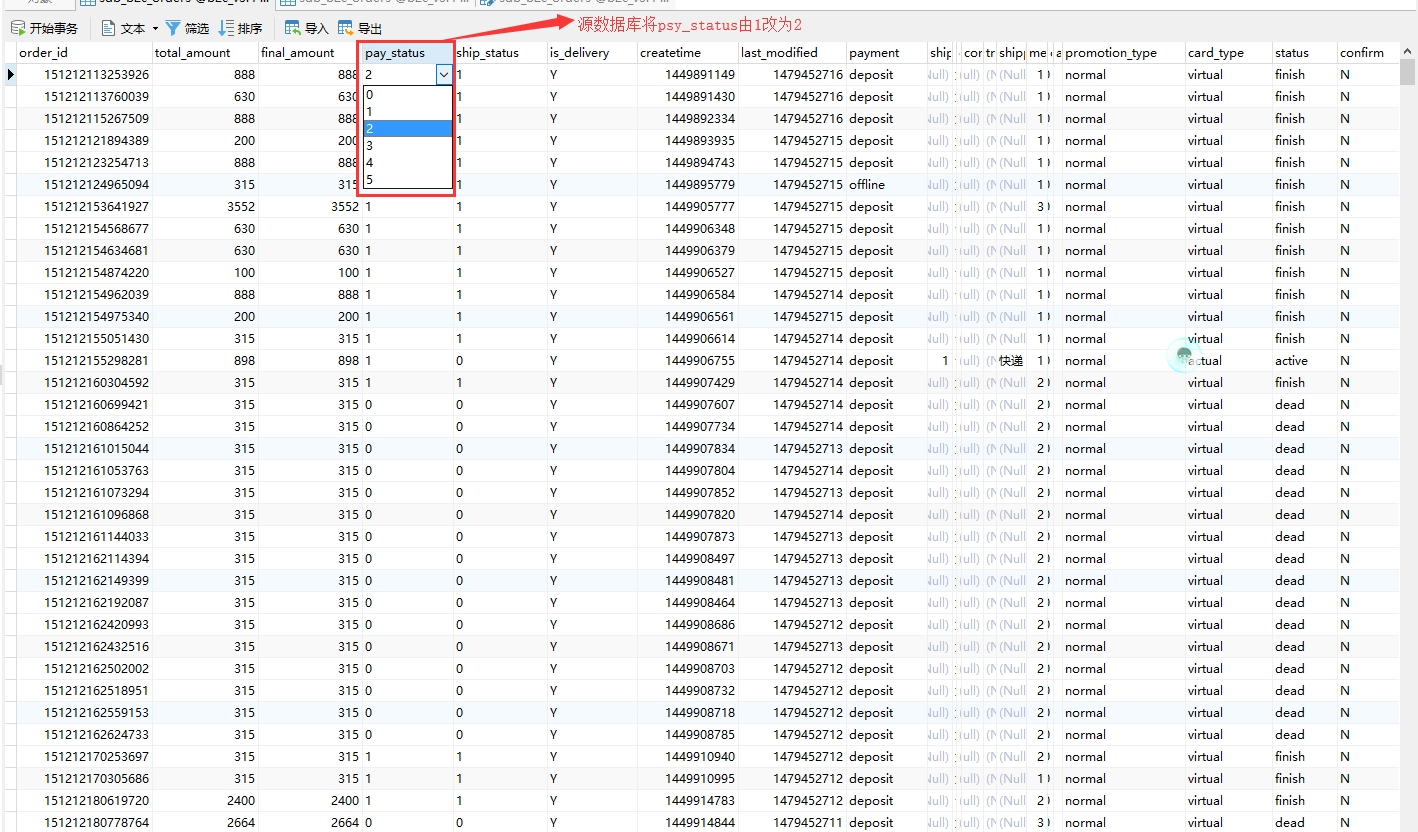The width and height of the screenshot is (1418, 832).
Task: Click the 筛选 (Filter) funnel icon
Action: point(172,27)
